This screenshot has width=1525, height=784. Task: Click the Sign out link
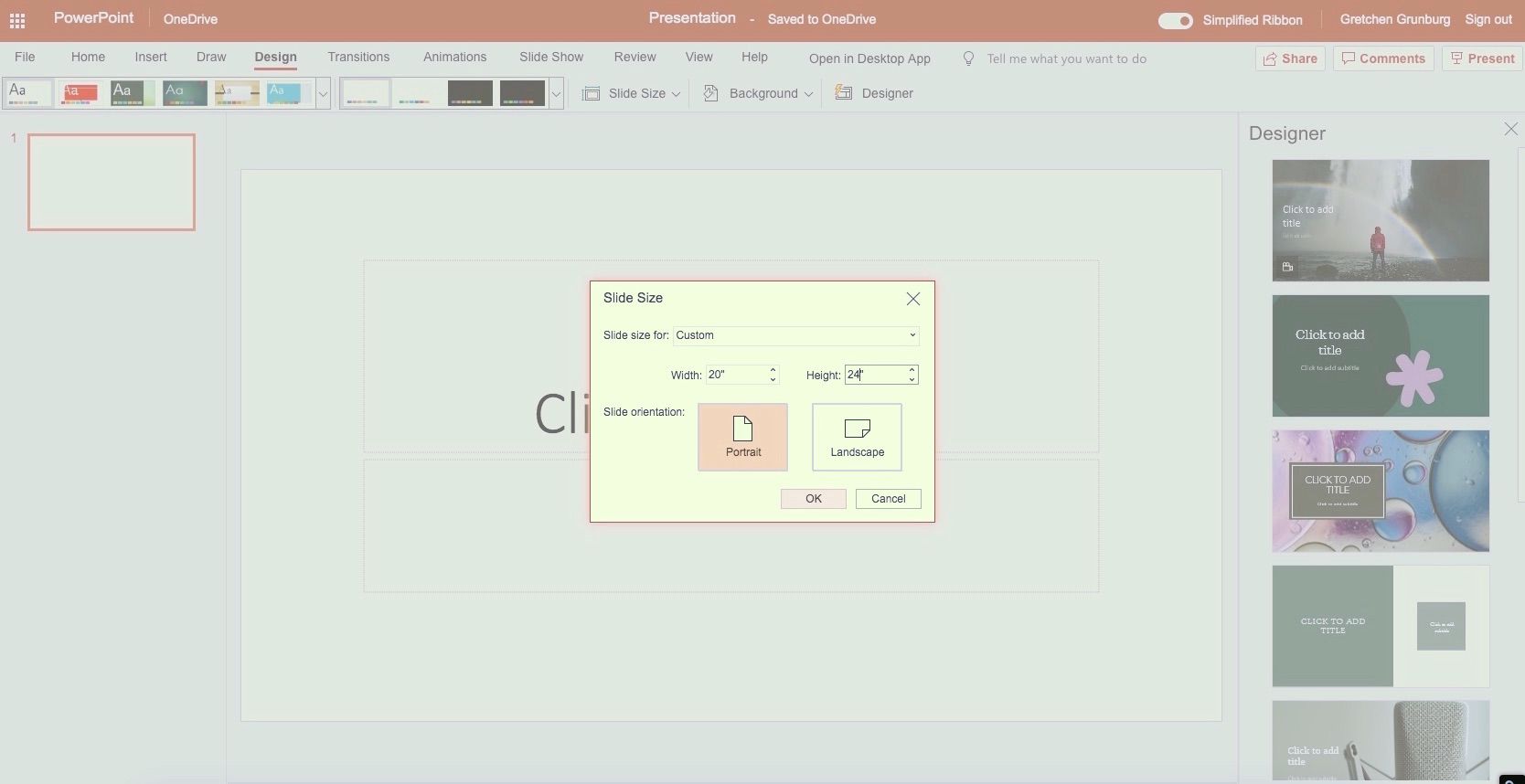point(1488,19)
